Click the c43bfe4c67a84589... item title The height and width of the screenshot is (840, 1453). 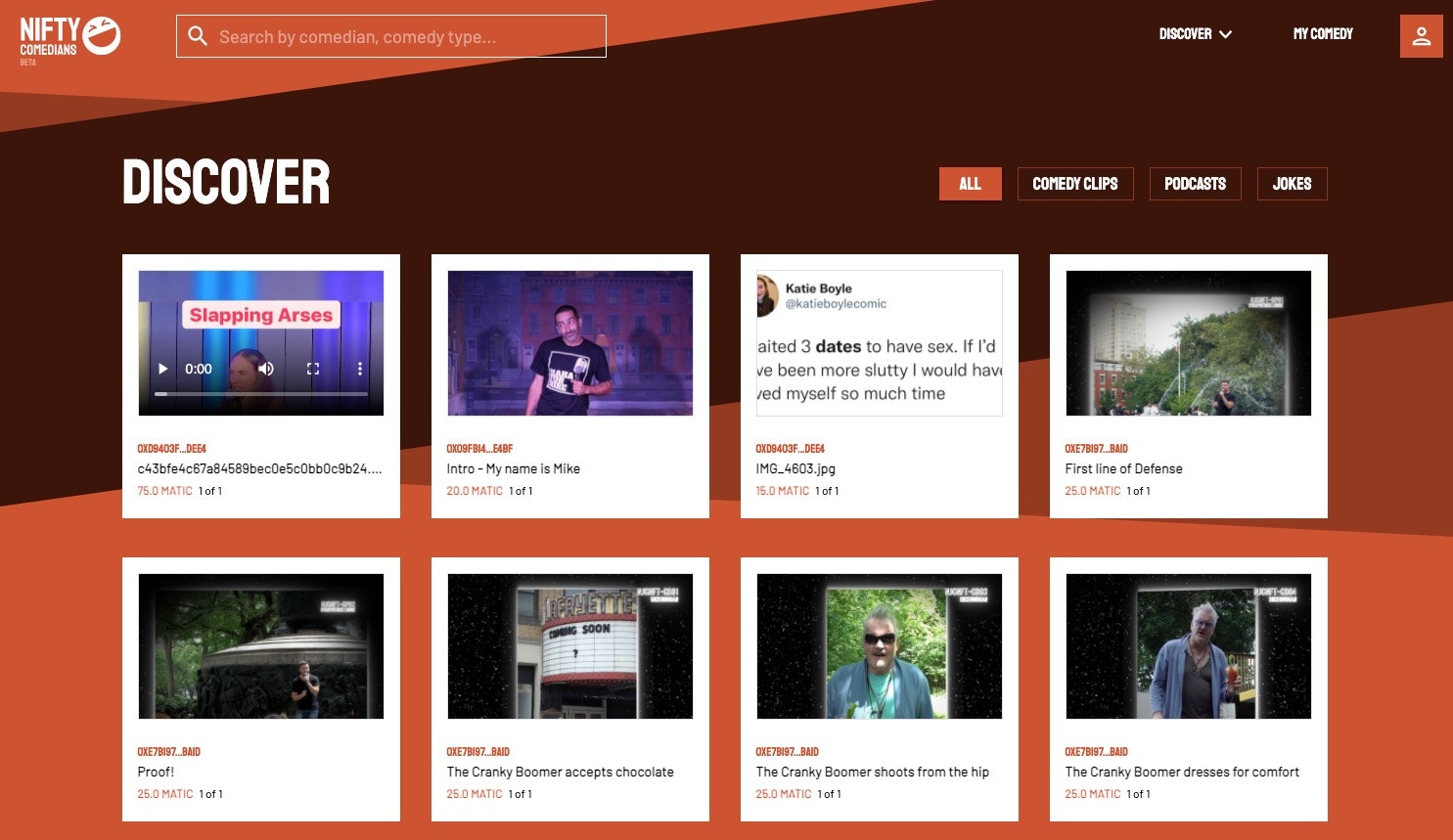(259, 469)
